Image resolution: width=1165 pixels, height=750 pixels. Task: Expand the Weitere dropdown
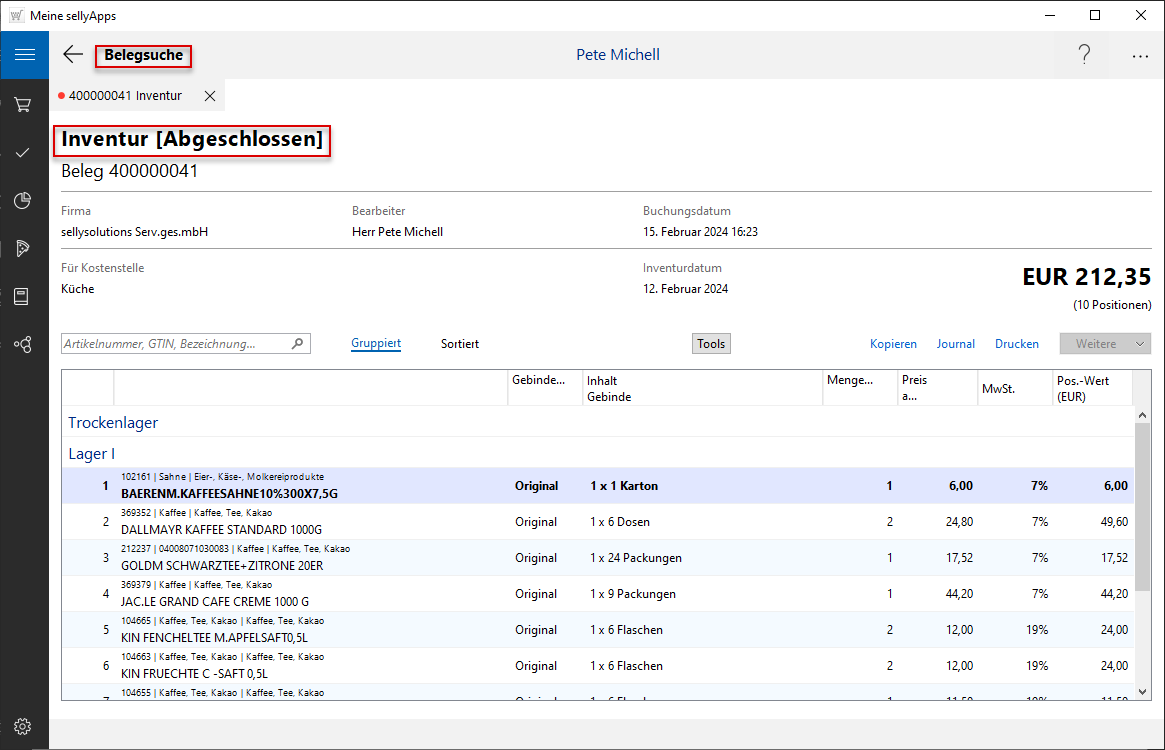(1105, 344)
